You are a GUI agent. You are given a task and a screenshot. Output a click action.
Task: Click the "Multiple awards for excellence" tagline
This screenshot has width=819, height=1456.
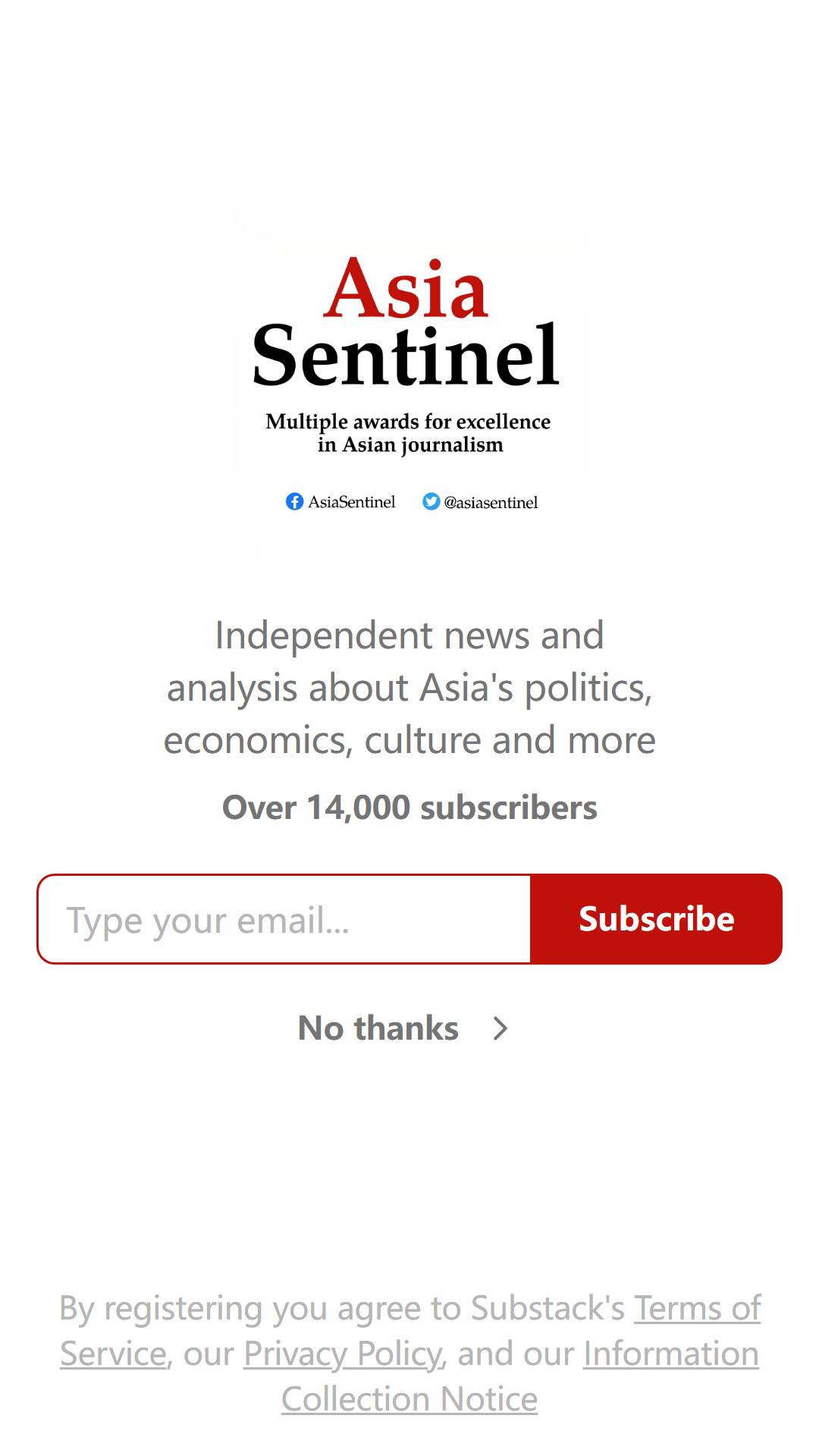(408, 422)
